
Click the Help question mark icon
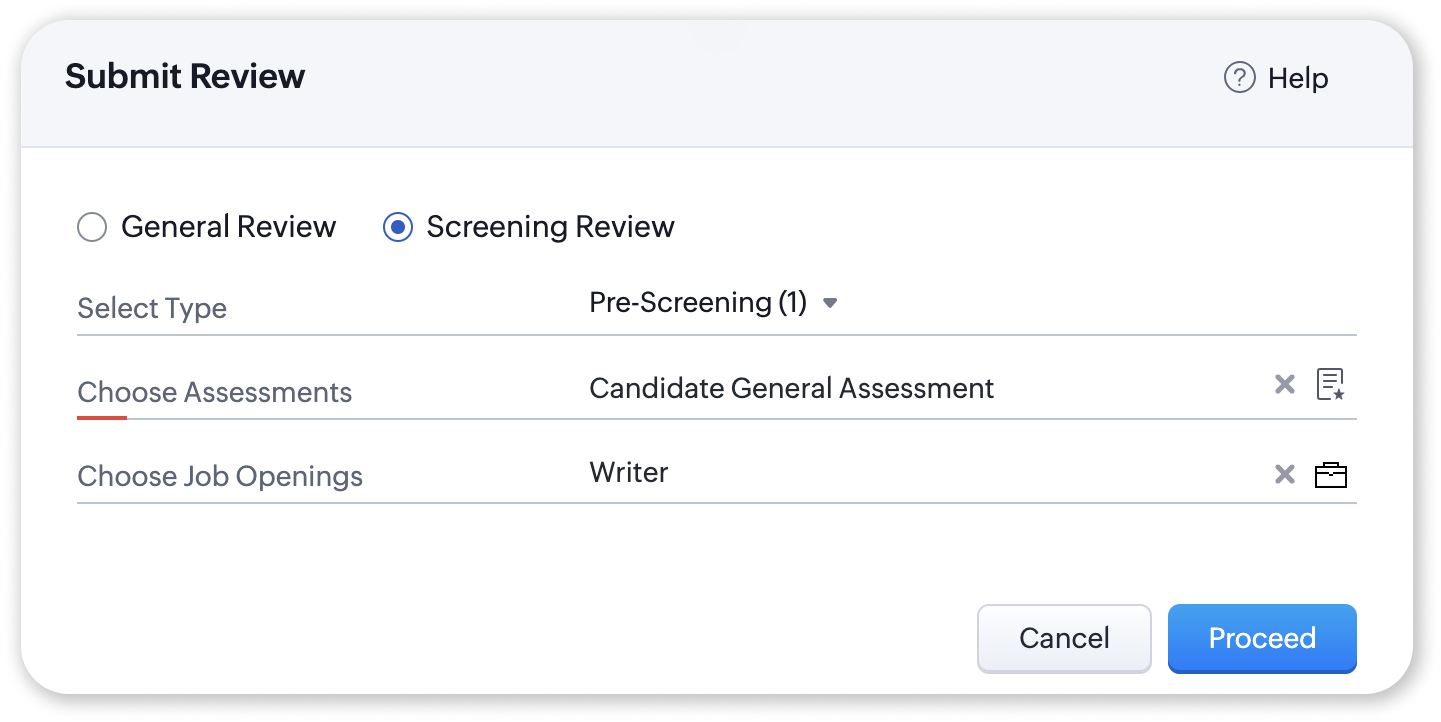[1239, 78]
